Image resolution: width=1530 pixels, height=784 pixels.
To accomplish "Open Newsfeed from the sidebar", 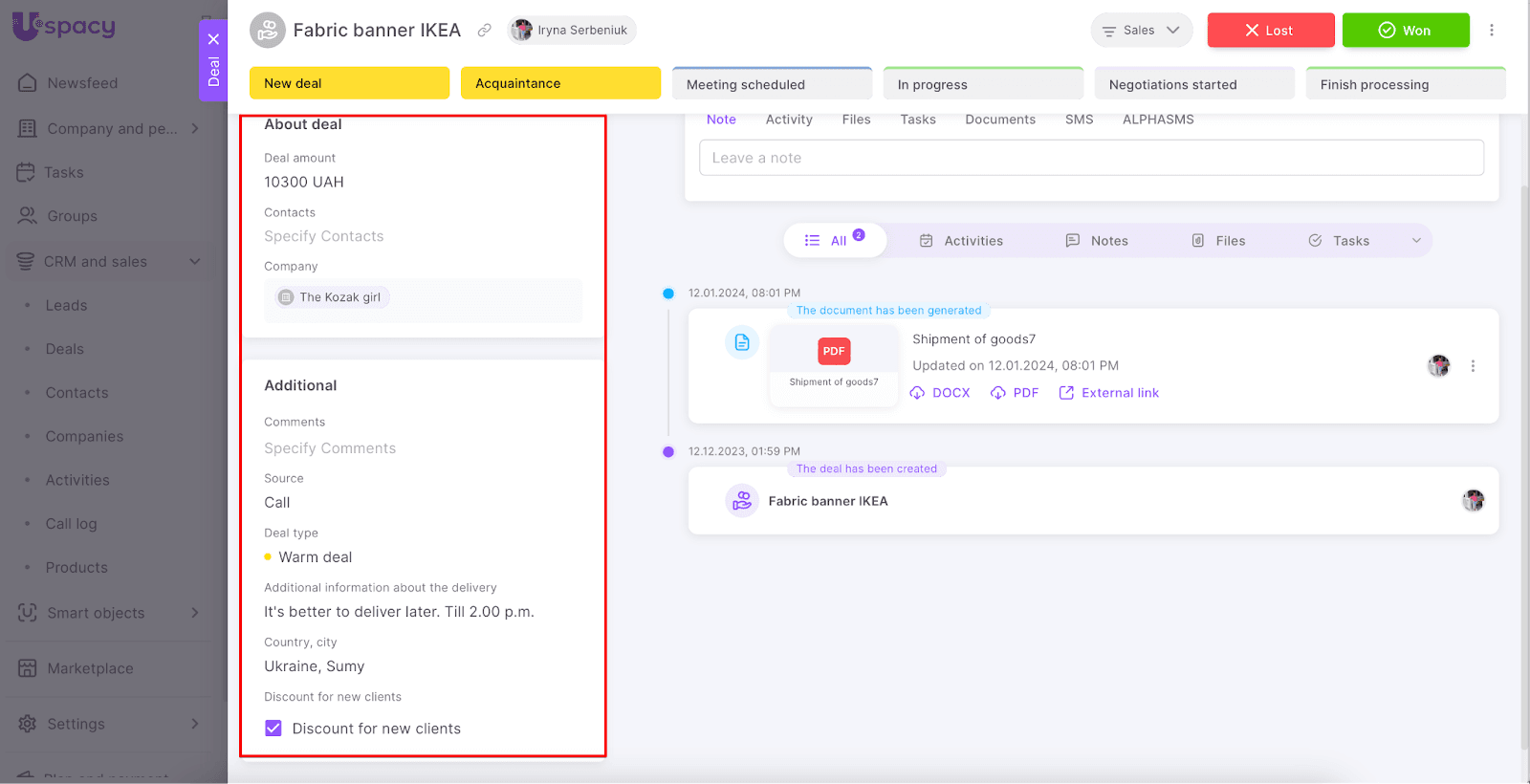I will click(82, 83).
